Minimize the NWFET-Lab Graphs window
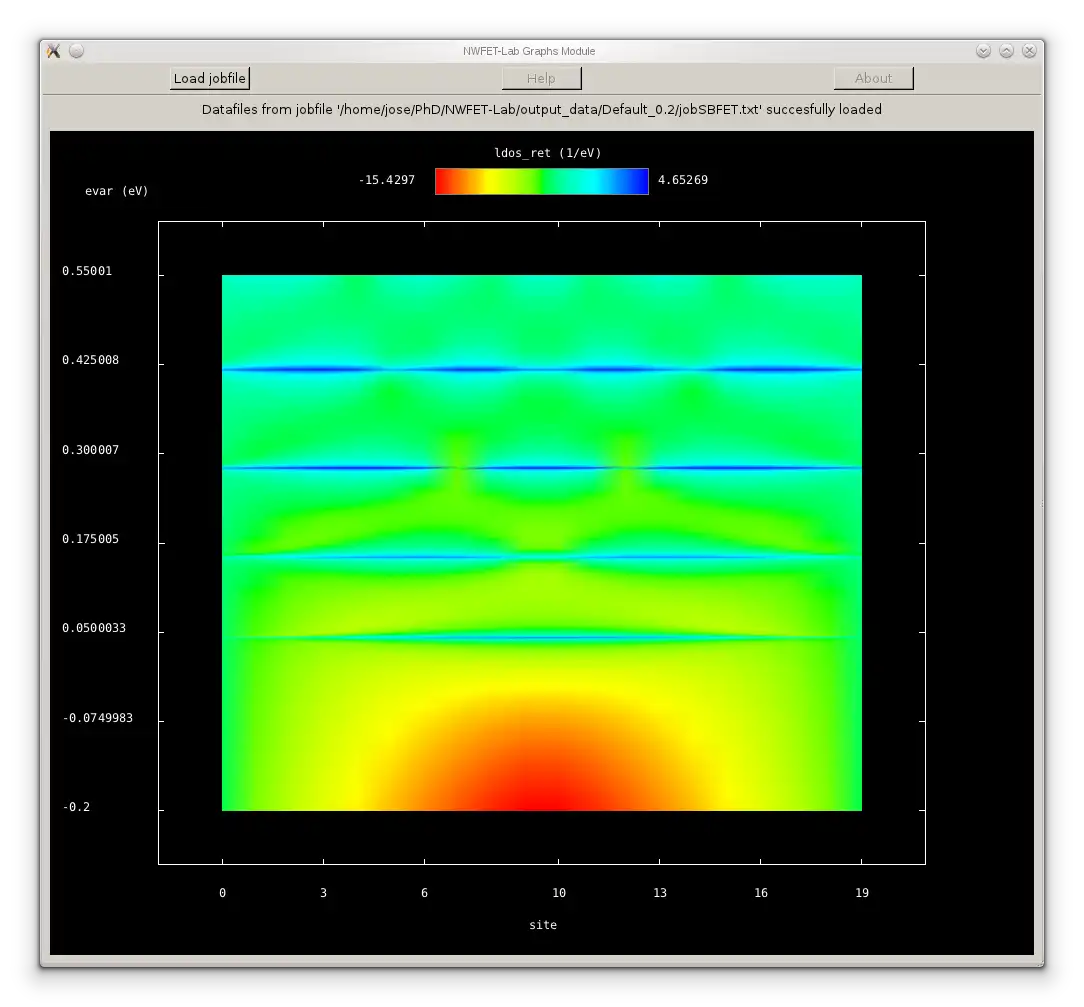Image resolution: width=1084 pixels, height=1007 pixels. pos(983,51)
